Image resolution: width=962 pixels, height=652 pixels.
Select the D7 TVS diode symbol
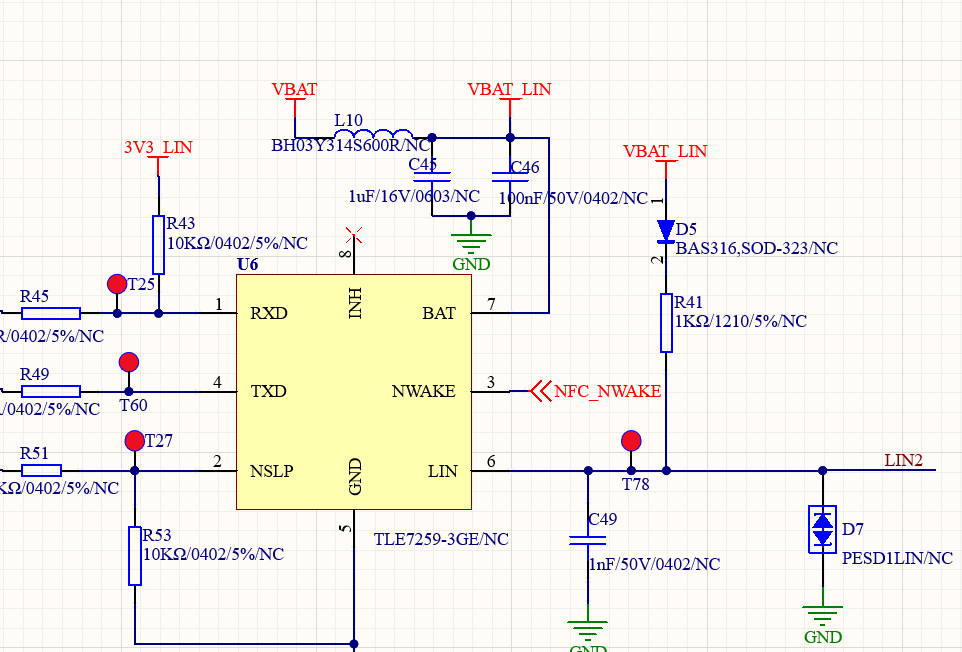[822, 529]
